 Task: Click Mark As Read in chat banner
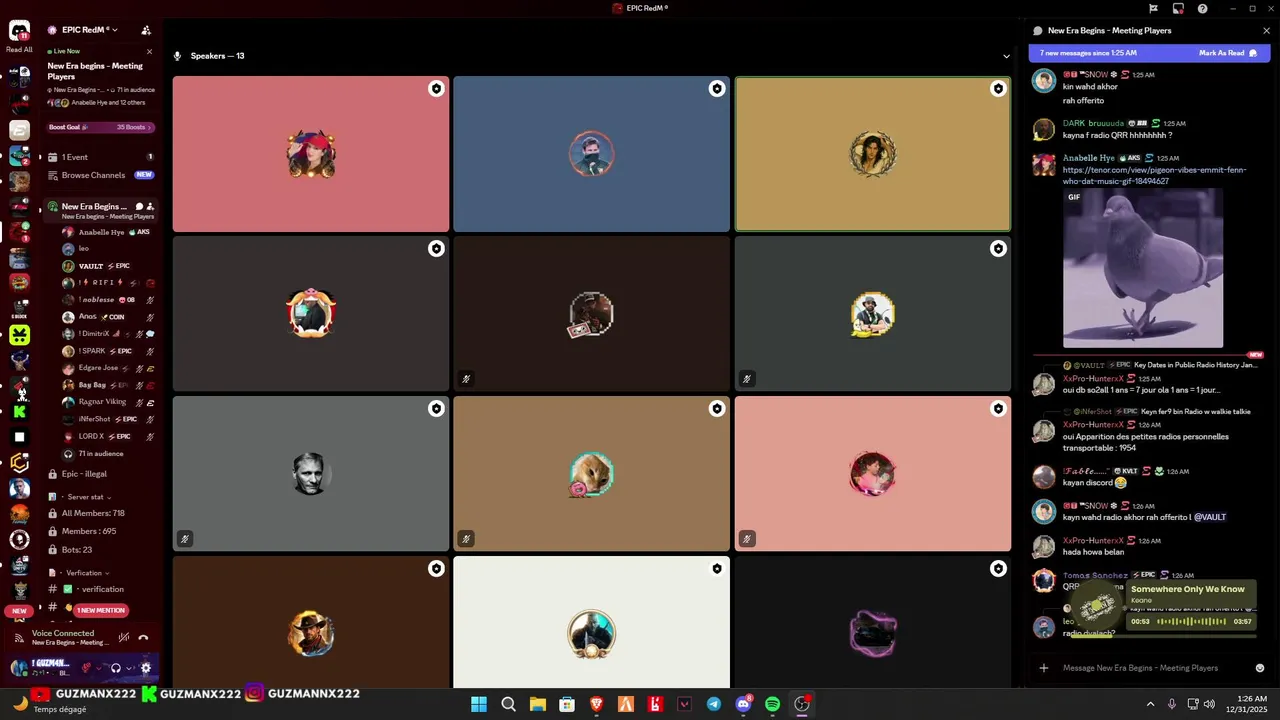point(1228,53)
